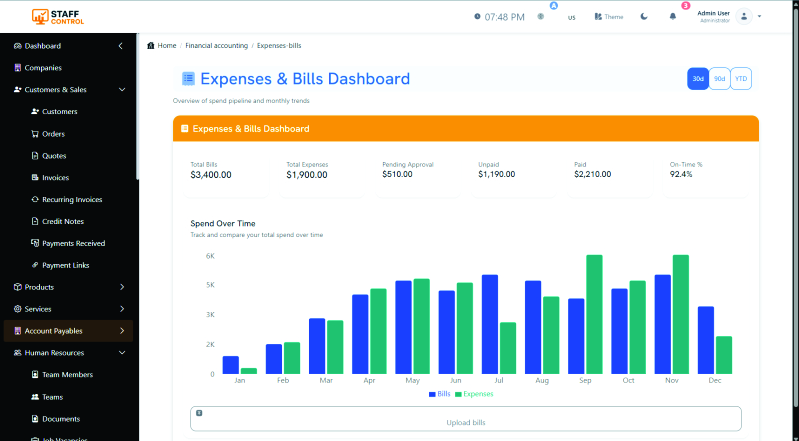Click the clock icon beside the time

pos(476,17)
